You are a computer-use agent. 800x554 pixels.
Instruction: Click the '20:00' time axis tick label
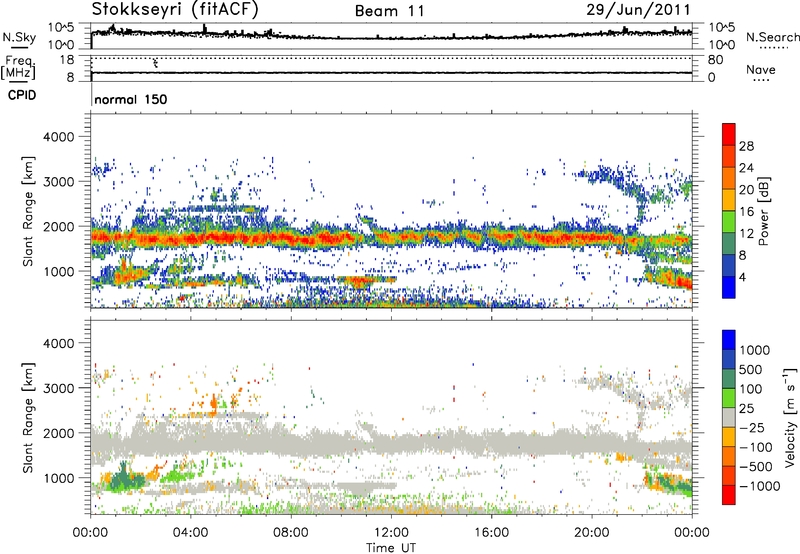[591, 533]
